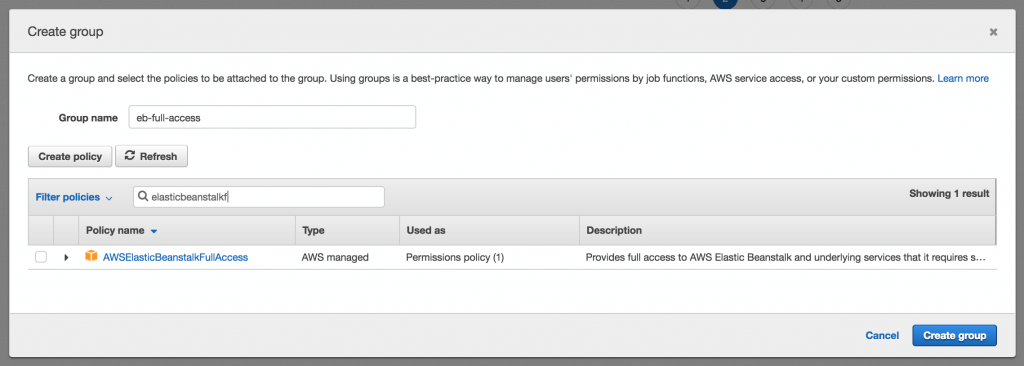Refresh the policy list

coord(152,156)
